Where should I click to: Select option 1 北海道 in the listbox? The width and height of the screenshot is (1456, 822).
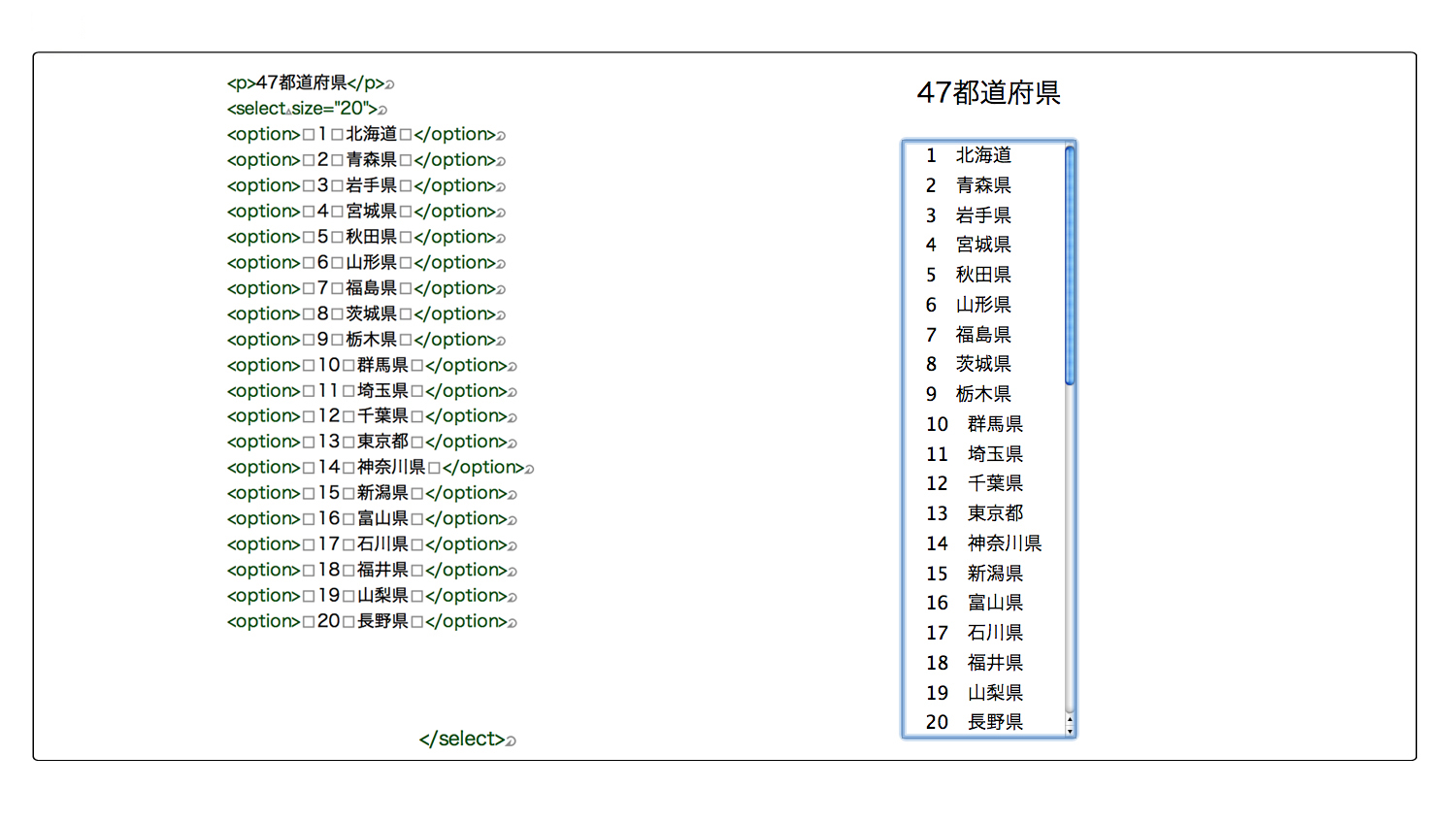(983, 155)
